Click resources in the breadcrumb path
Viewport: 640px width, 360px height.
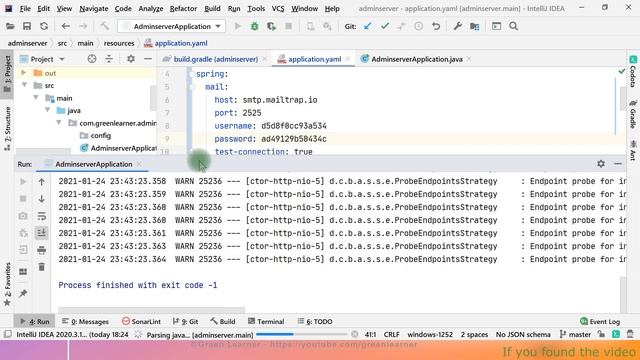coord(119,43)
